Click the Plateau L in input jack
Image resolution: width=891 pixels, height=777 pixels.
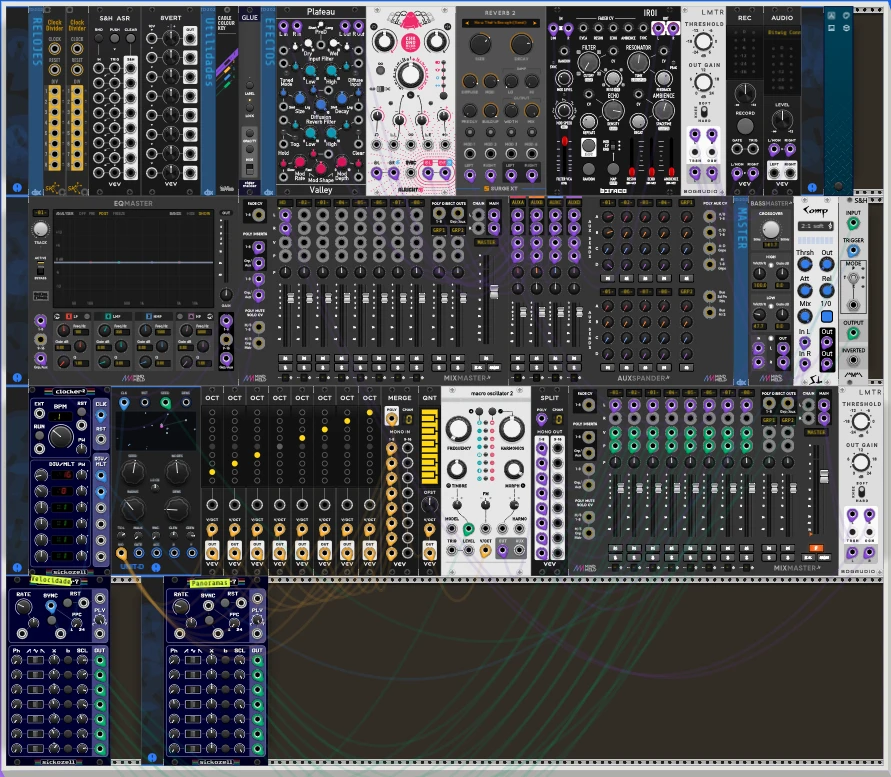click(282, 26)
